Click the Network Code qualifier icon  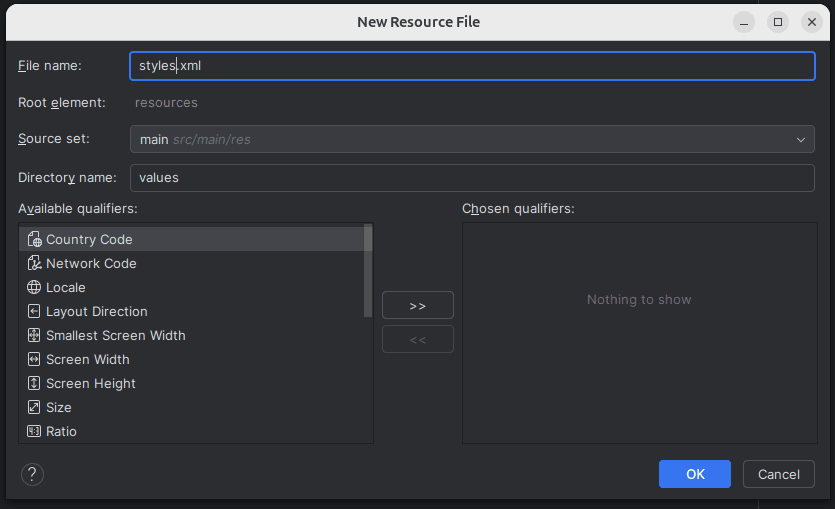click(x=34, y=263)
